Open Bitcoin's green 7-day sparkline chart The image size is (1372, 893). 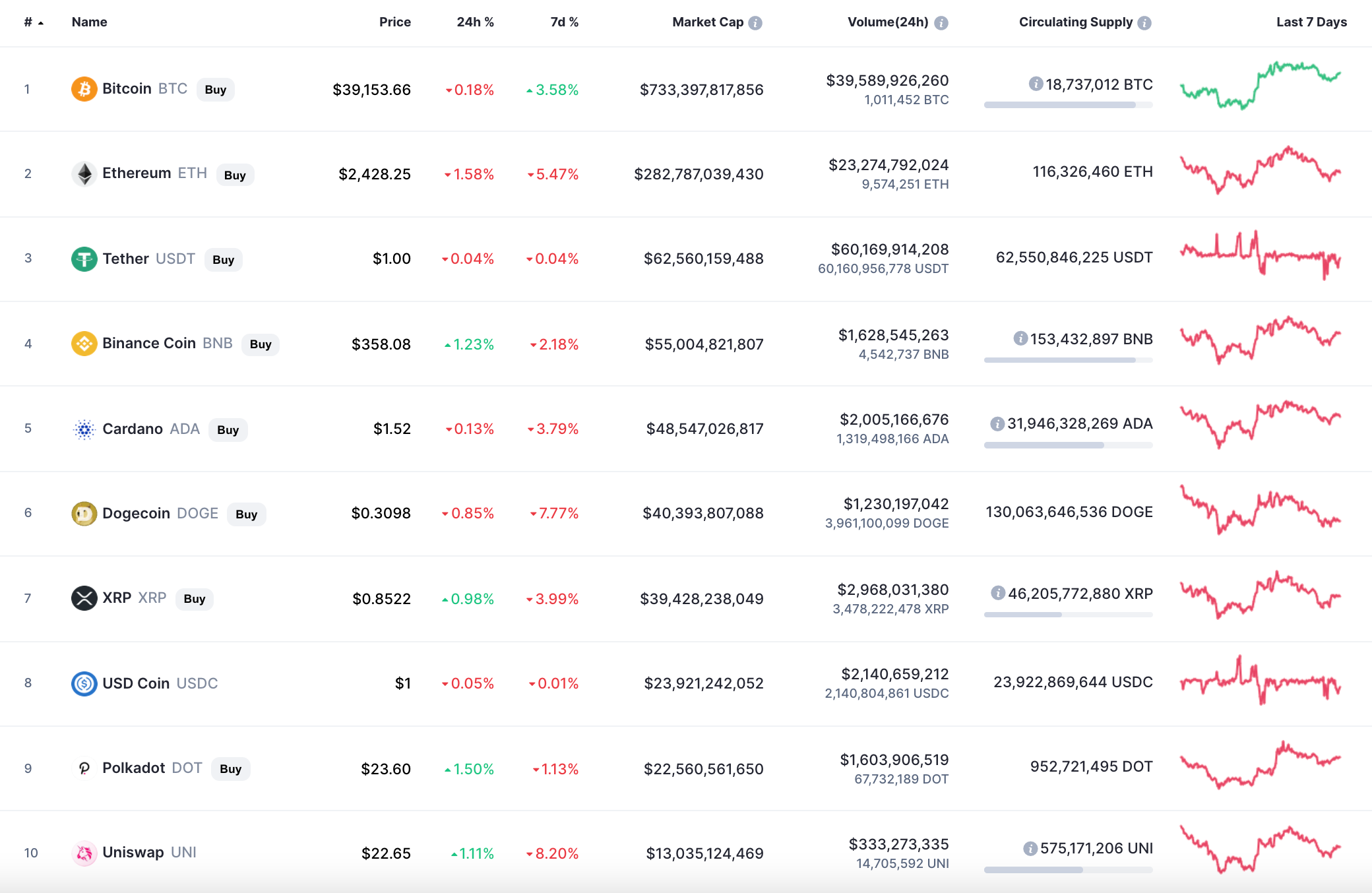1261,85
